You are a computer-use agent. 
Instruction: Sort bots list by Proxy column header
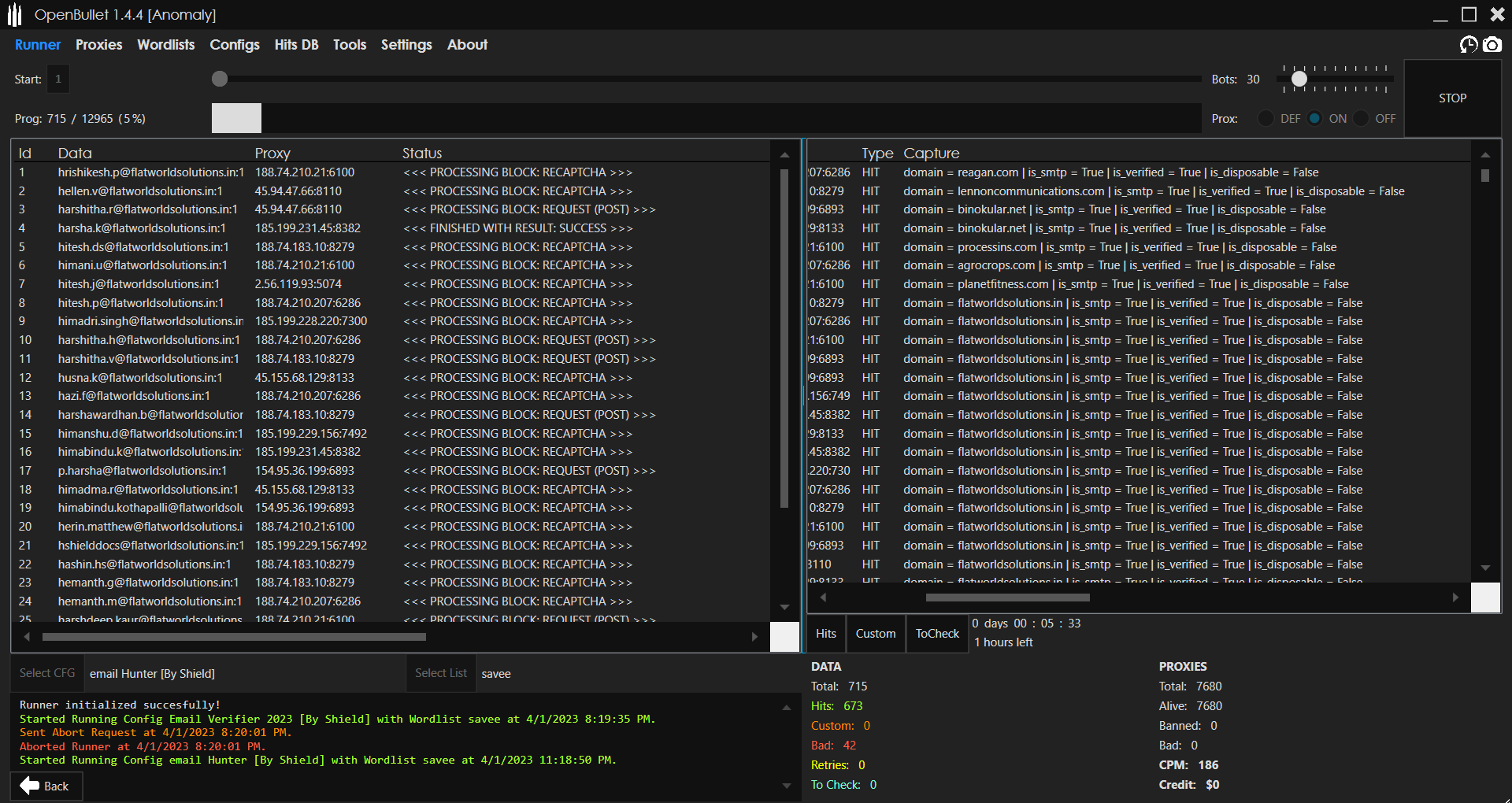[x=272, y=154]
